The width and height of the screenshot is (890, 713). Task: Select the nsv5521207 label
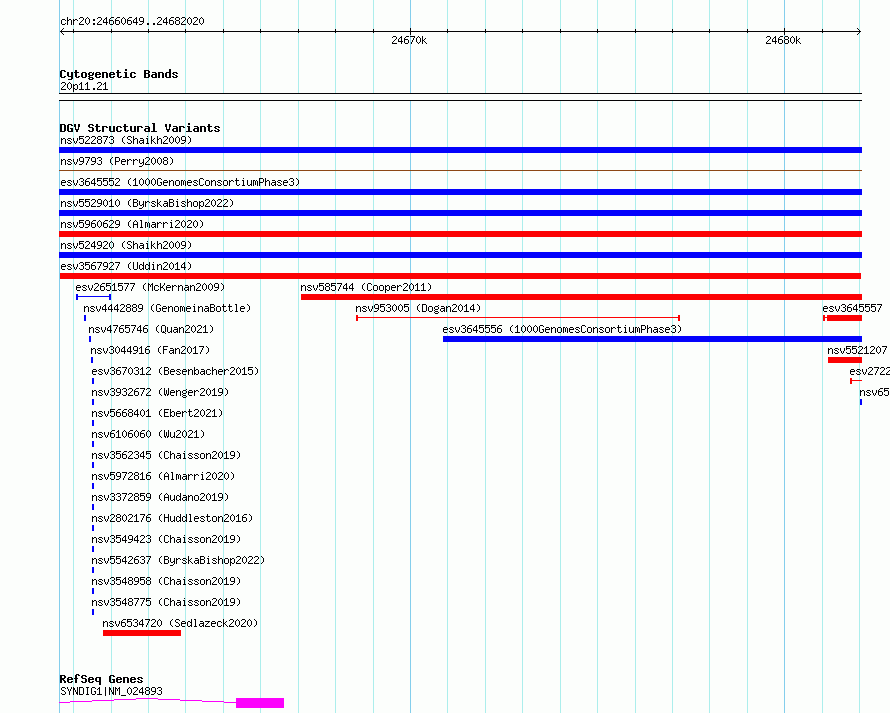click(857, 350)
